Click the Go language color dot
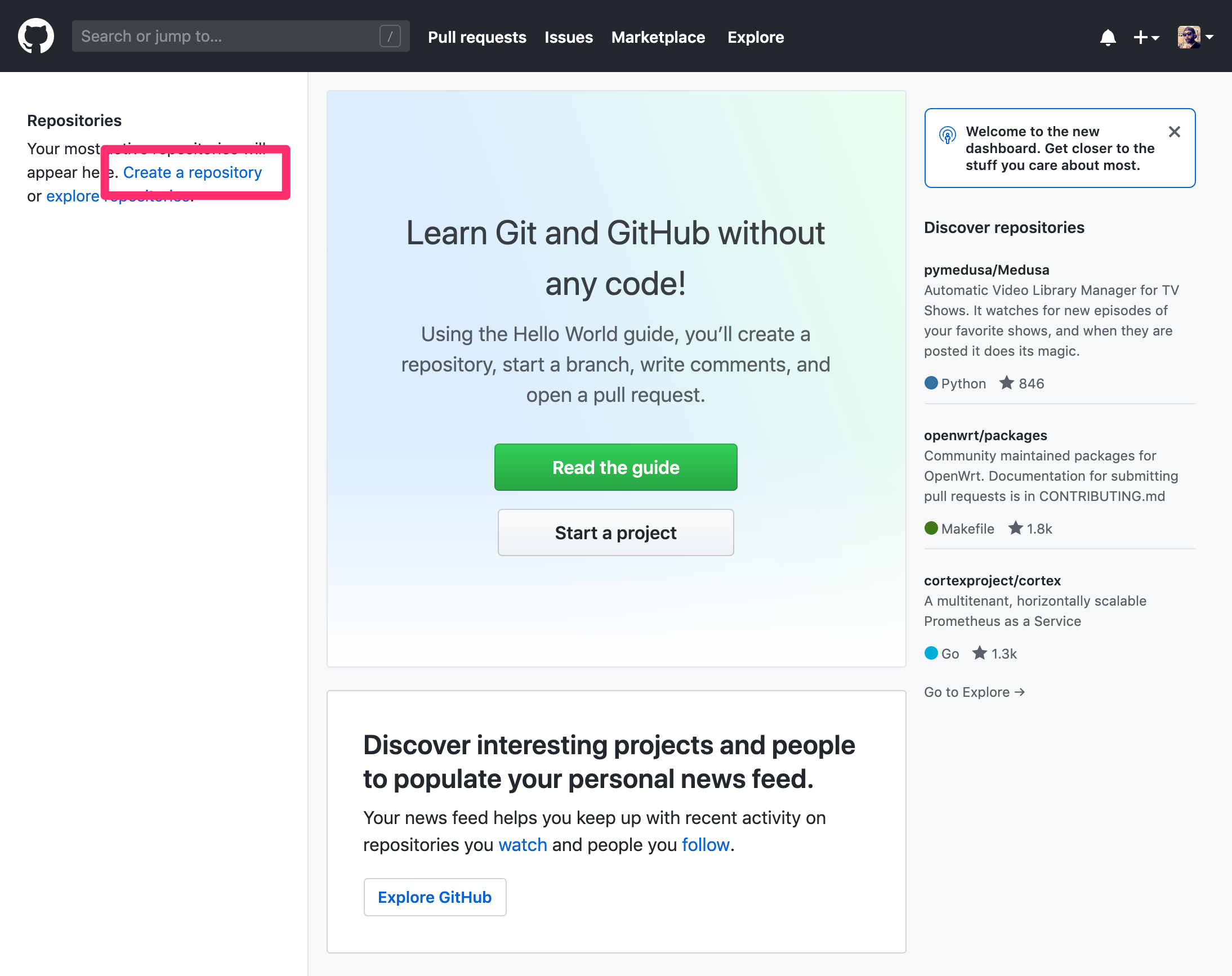1232x976 pixels. (931, 653)
